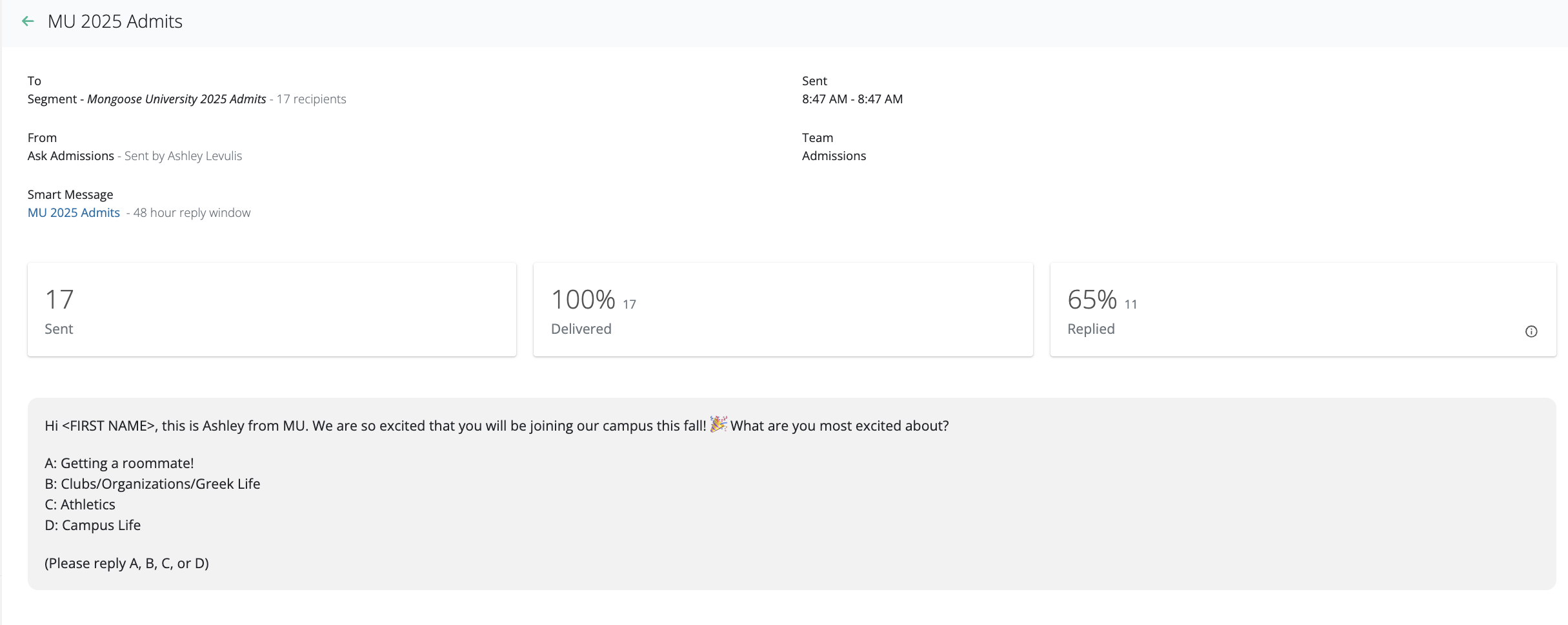The height and width of the screenshot is (625, 1568).
Task: Select the Replied statistics card
Action: [1303, 310]
